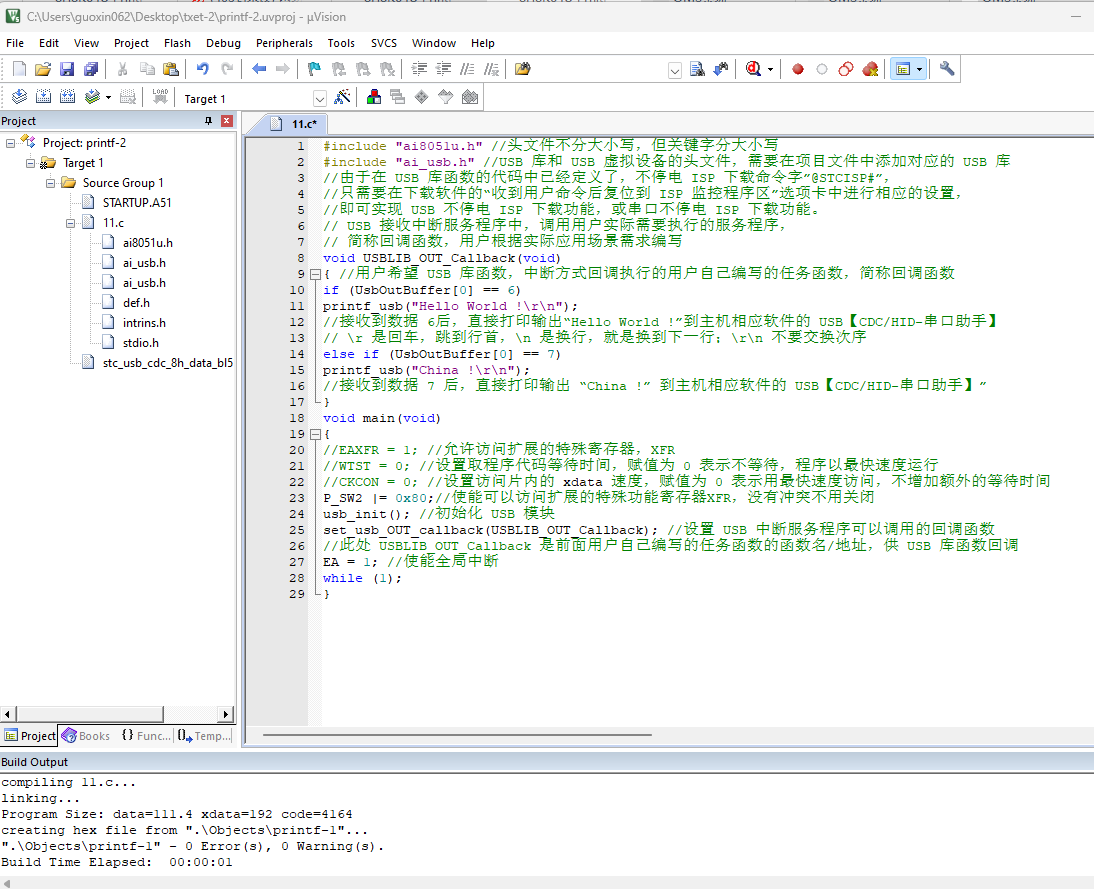Image resolution: width=1094 pixels, height=889 pixels.
Task: Start debug session with red d icon
Action: pyautogui.click(x=753, y=69)
